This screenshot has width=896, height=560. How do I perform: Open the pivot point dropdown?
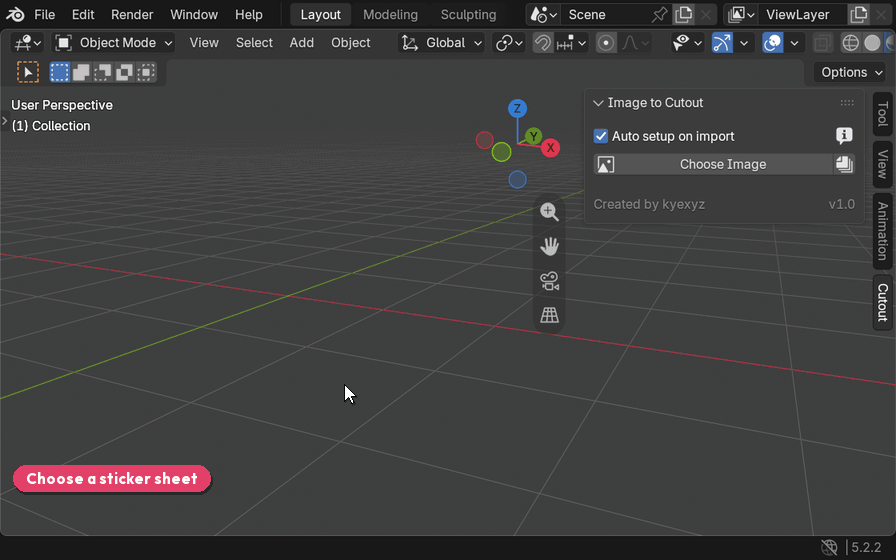coord(509,43)
